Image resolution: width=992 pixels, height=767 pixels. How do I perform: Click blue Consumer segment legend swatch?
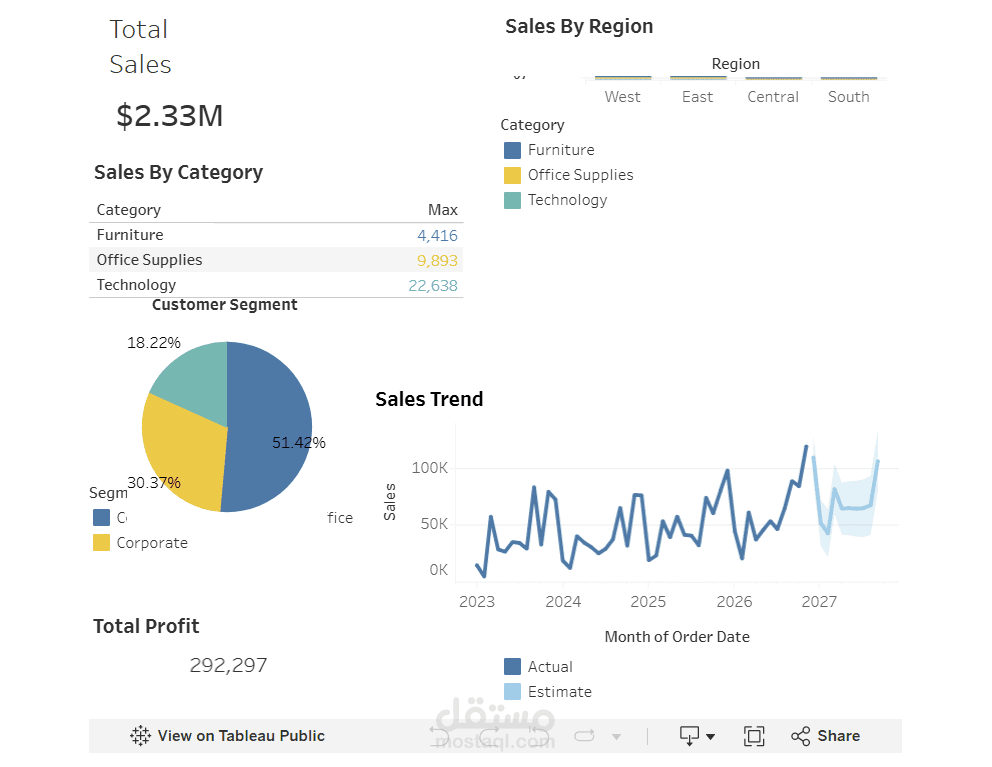101,518
